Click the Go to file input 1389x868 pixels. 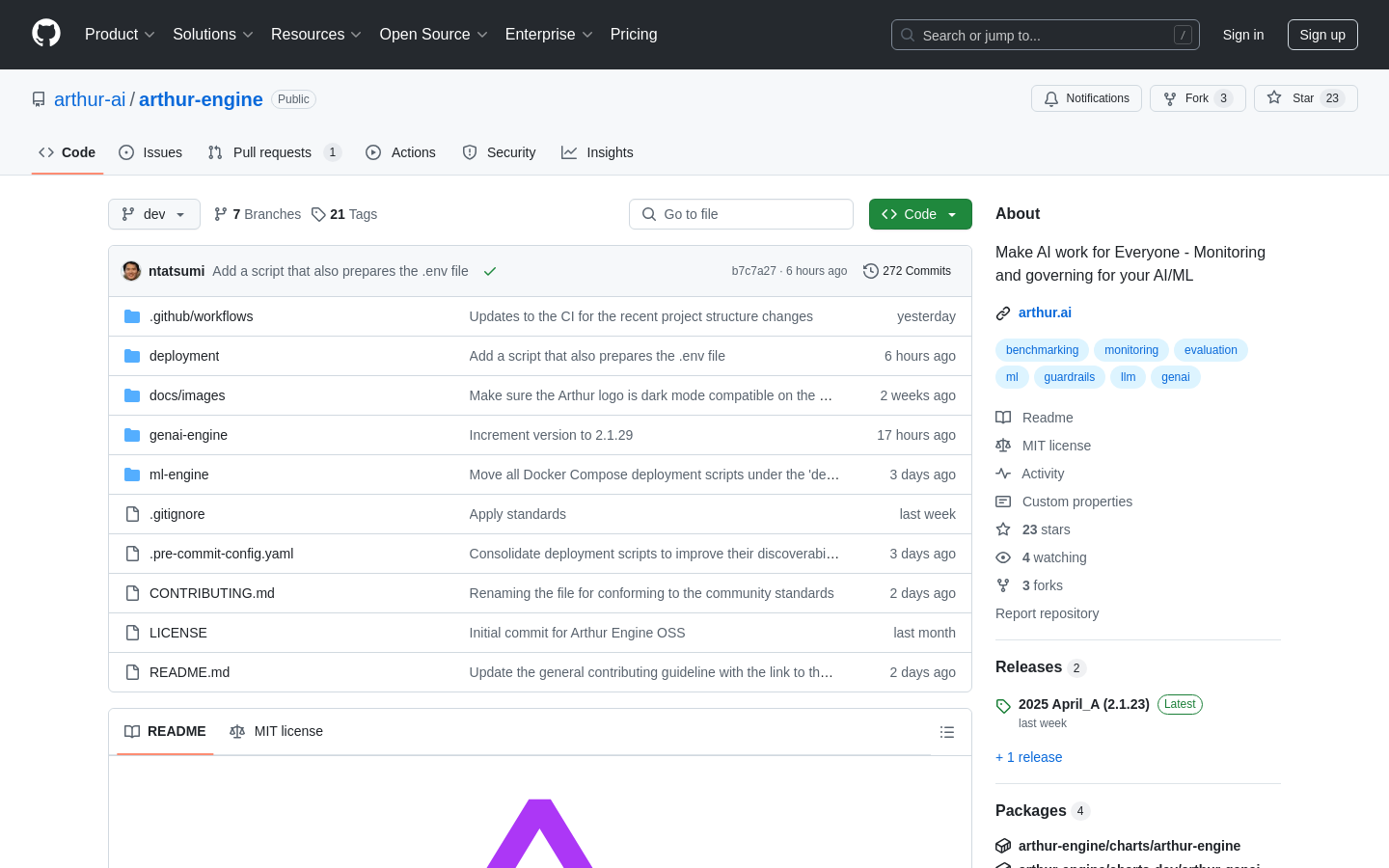(x=741, y=214)
